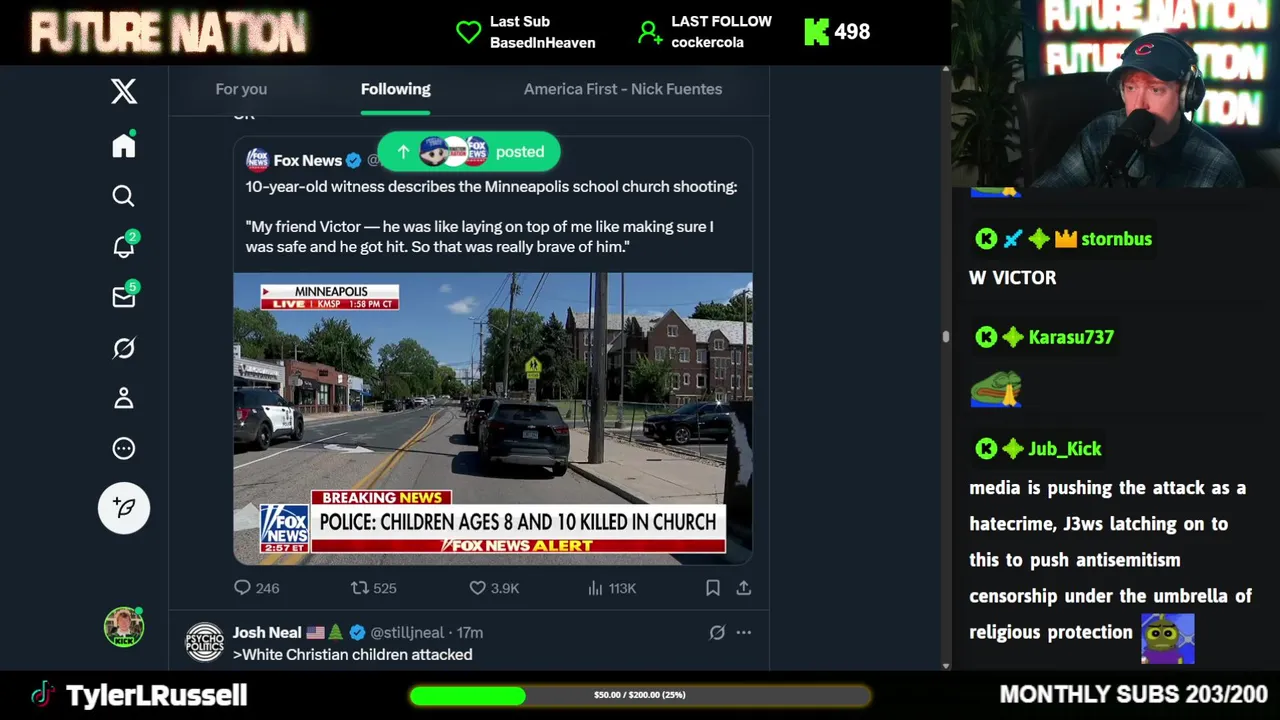Click Fox News verified badge
This screenshot has width=1280, height=720.
click(x=353, y=160)
